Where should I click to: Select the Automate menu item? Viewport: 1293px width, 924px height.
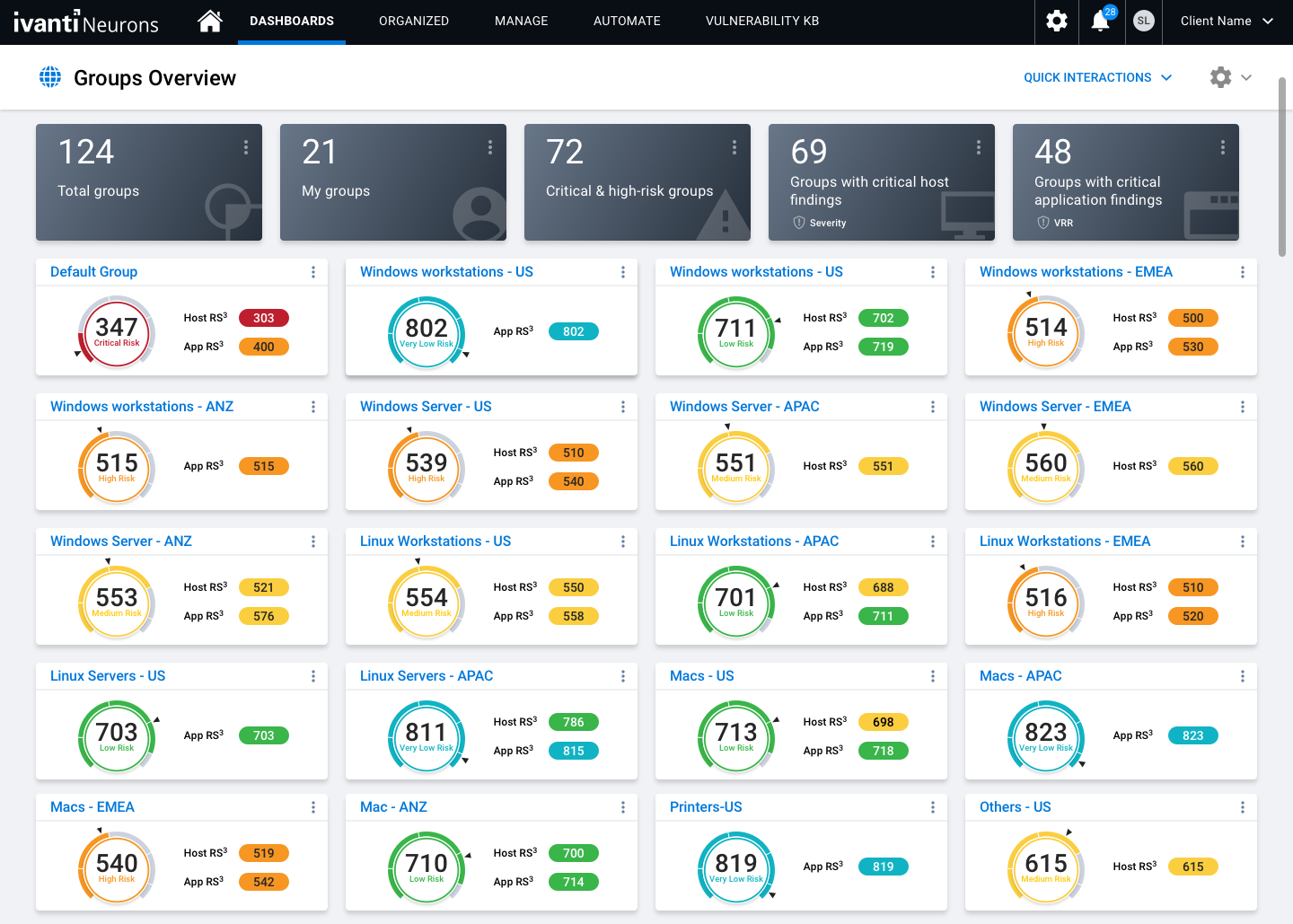point(627,21)
